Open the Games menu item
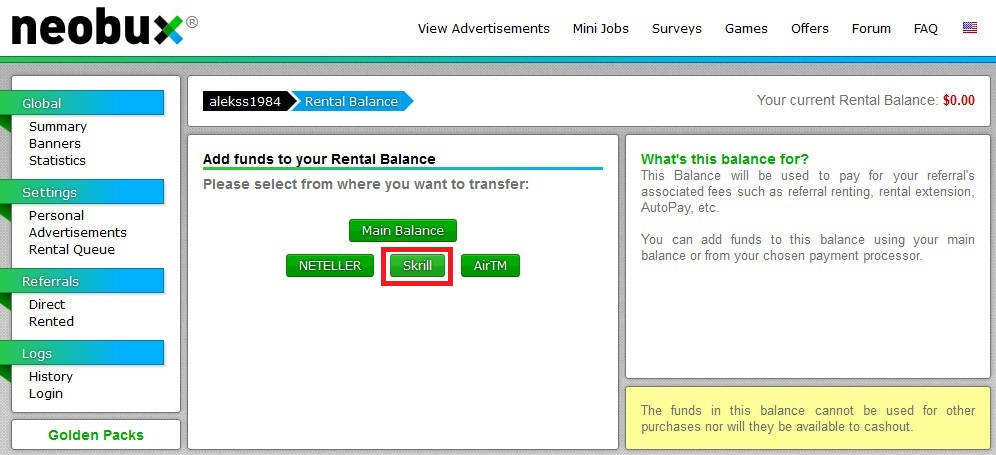The image size is (996, 455). [x=746, y=29]
